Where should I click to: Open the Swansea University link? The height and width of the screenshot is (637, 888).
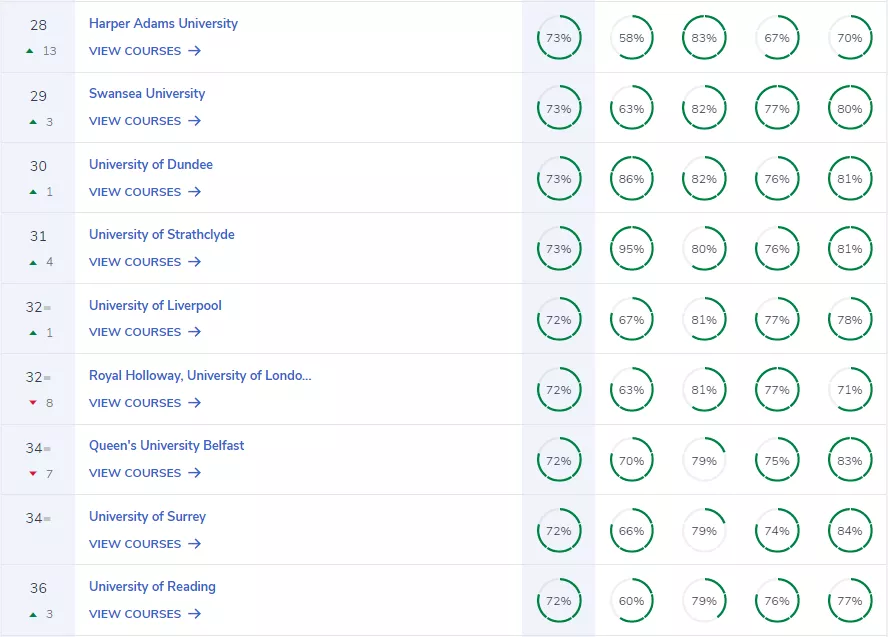pyautogui.click(x=147, y=93)
